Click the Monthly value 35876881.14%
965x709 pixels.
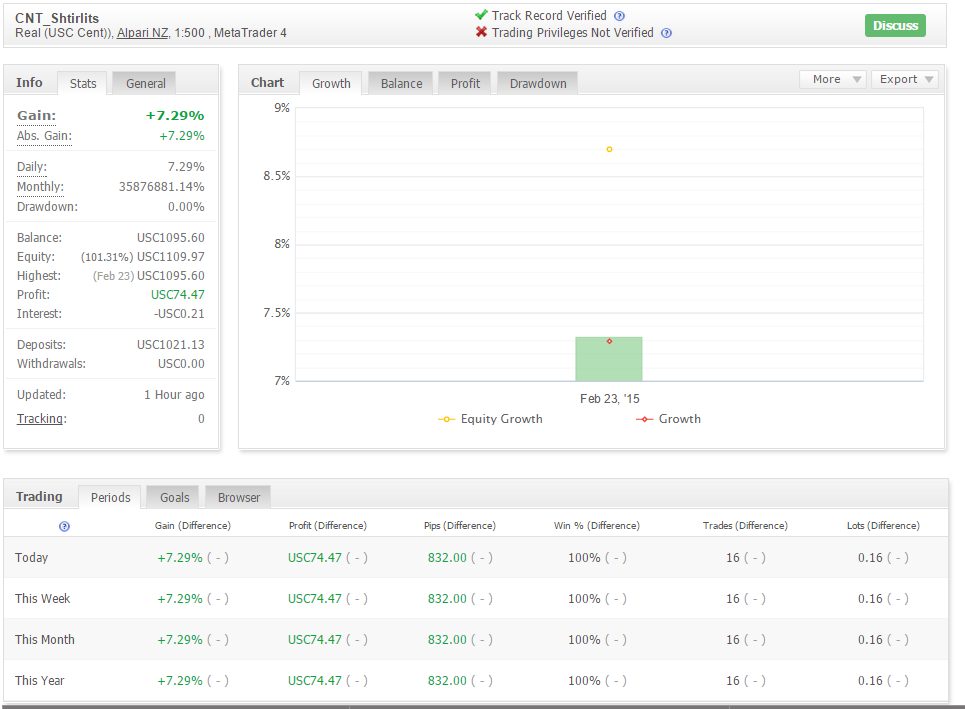(161, 187)
